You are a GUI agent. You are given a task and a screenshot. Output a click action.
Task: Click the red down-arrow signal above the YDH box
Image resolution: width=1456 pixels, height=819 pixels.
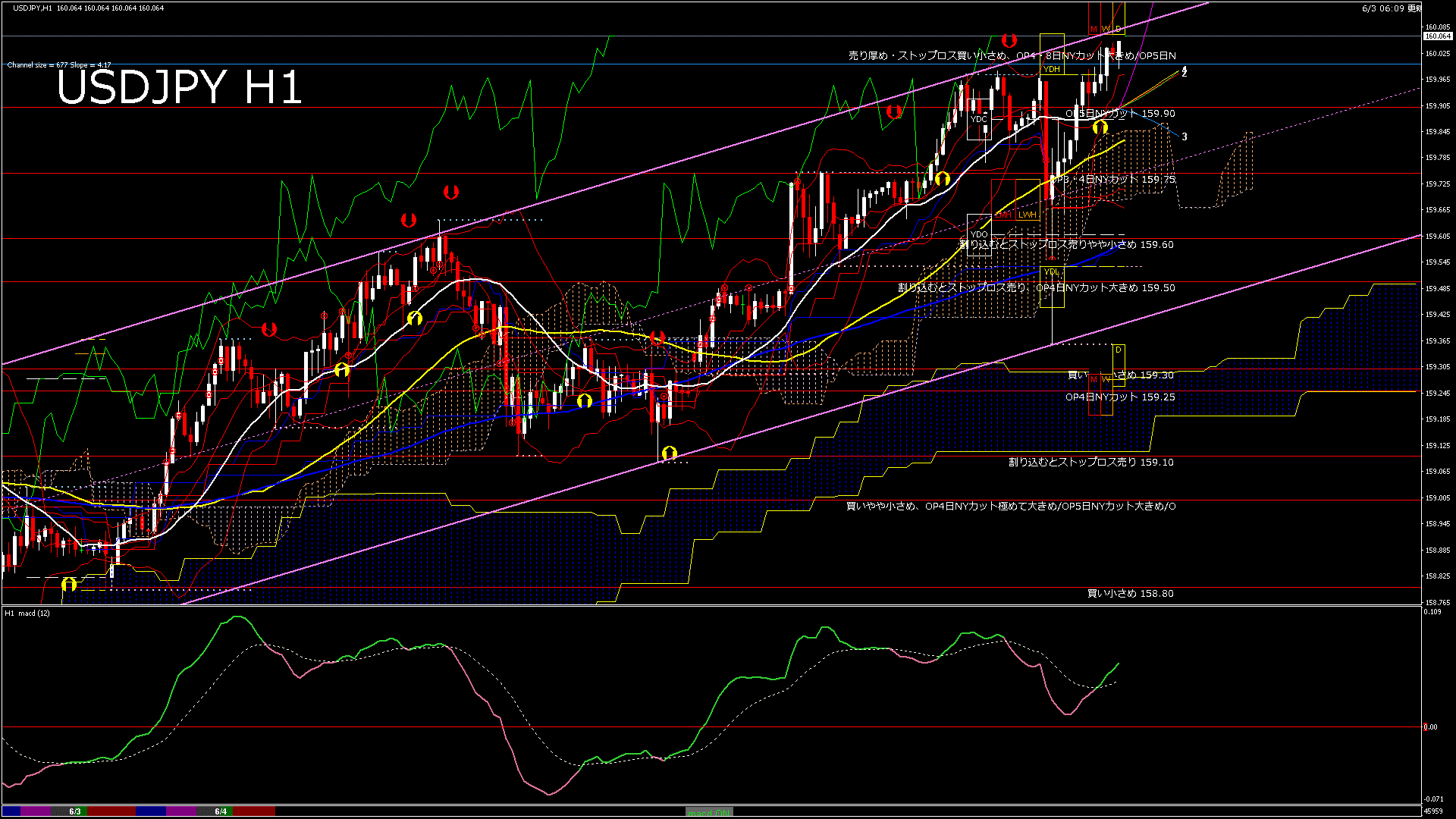point(1009,40)
